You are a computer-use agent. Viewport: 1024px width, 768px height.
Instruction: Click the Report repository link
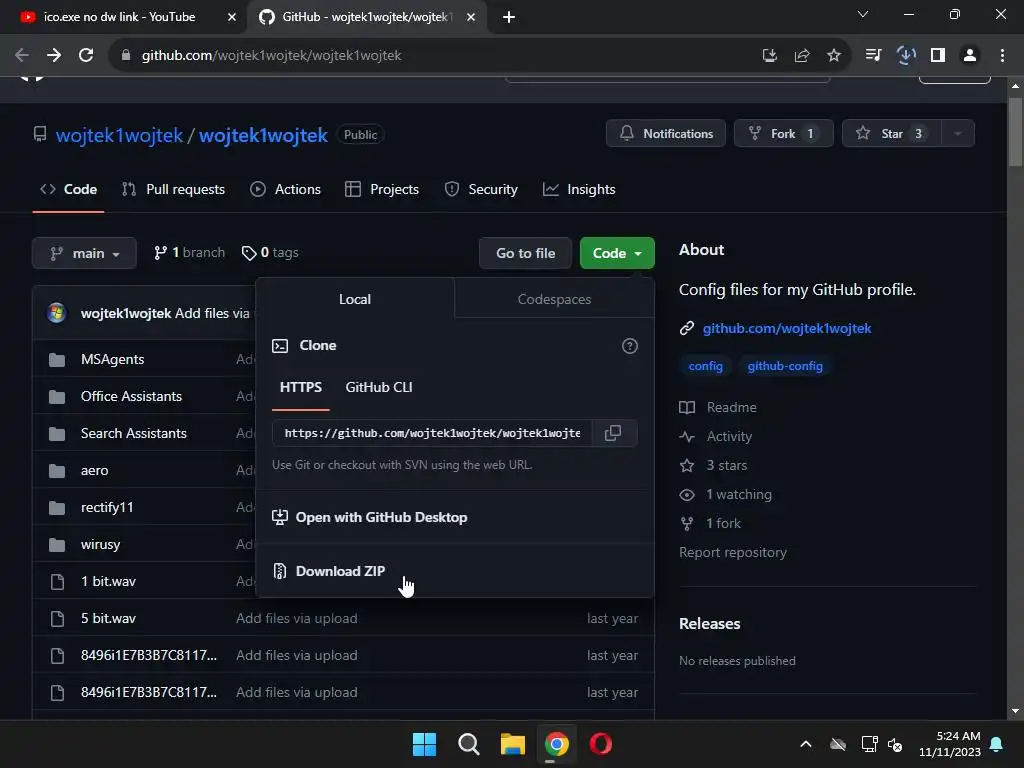[733, 552]
